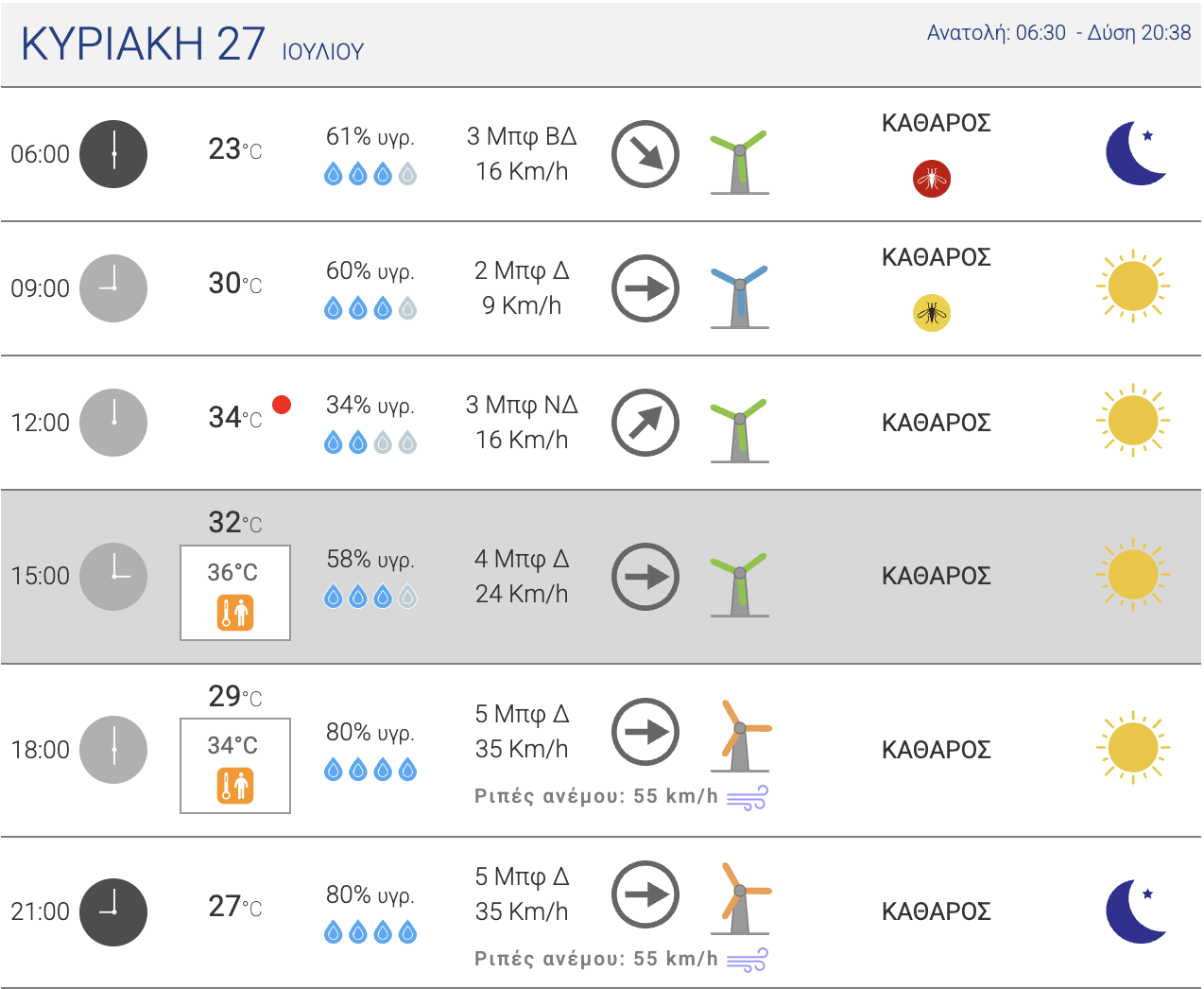Click the red temperature alert dot at 12:00
Viewport: 1204px width, 989px height.
[x=282, y=405]
